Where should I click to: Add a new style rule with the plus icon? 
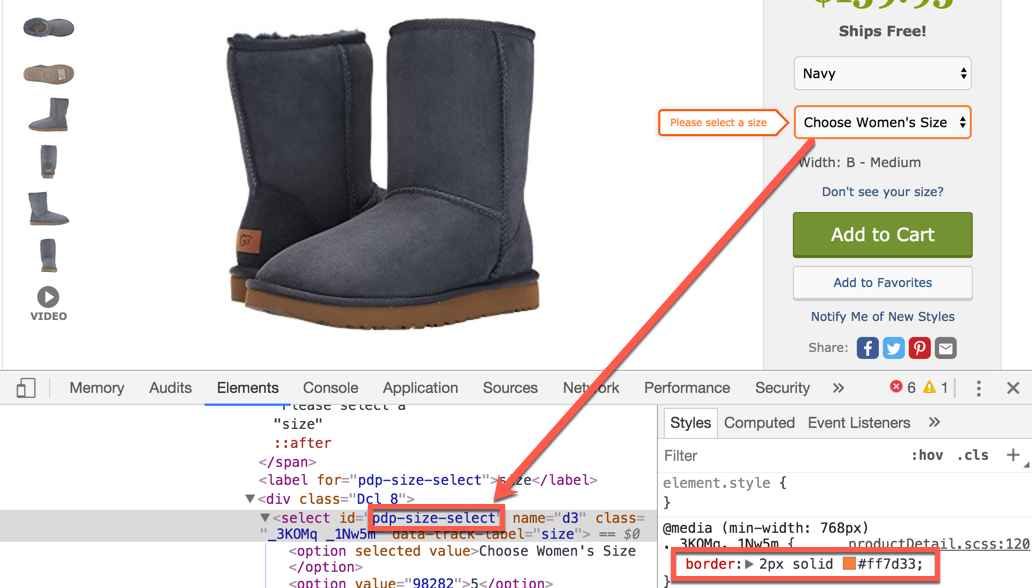click(1013, 454)
